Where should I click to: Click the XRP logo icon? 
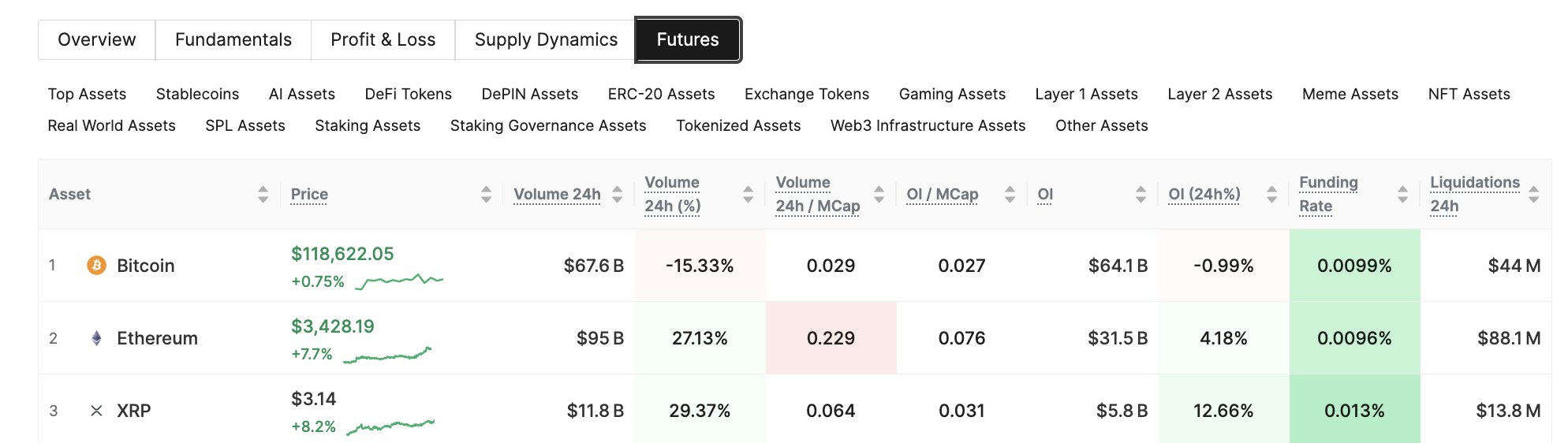pyautogui.click(x=96, y=411)
